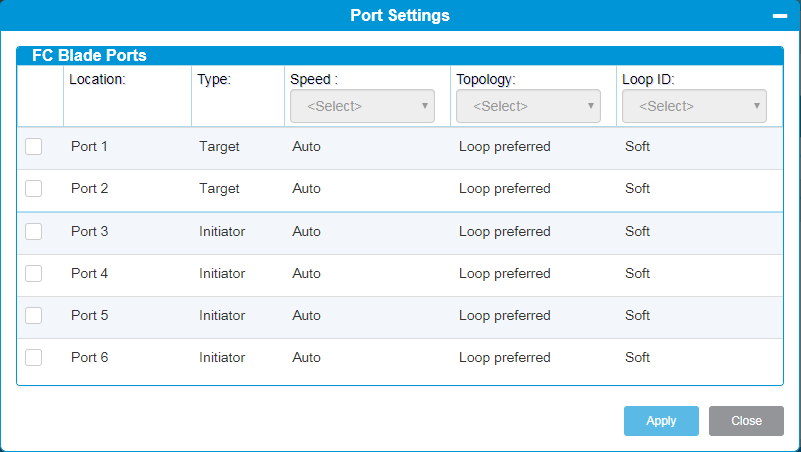
Task: Enable the Port 3 checkbox
Action: tap(34, 231)
